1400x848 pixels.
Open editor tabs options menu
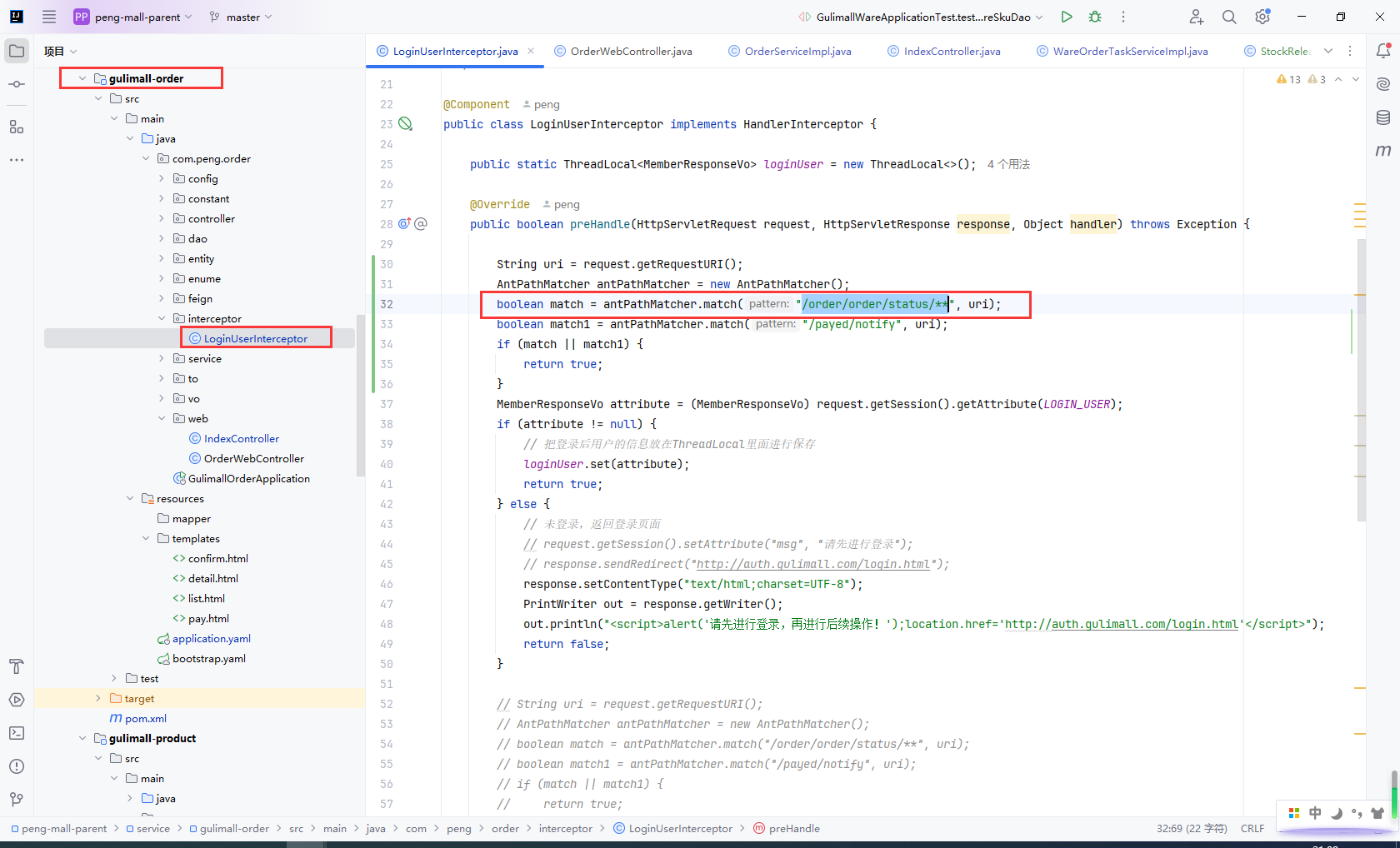(x=1350, y=51)
